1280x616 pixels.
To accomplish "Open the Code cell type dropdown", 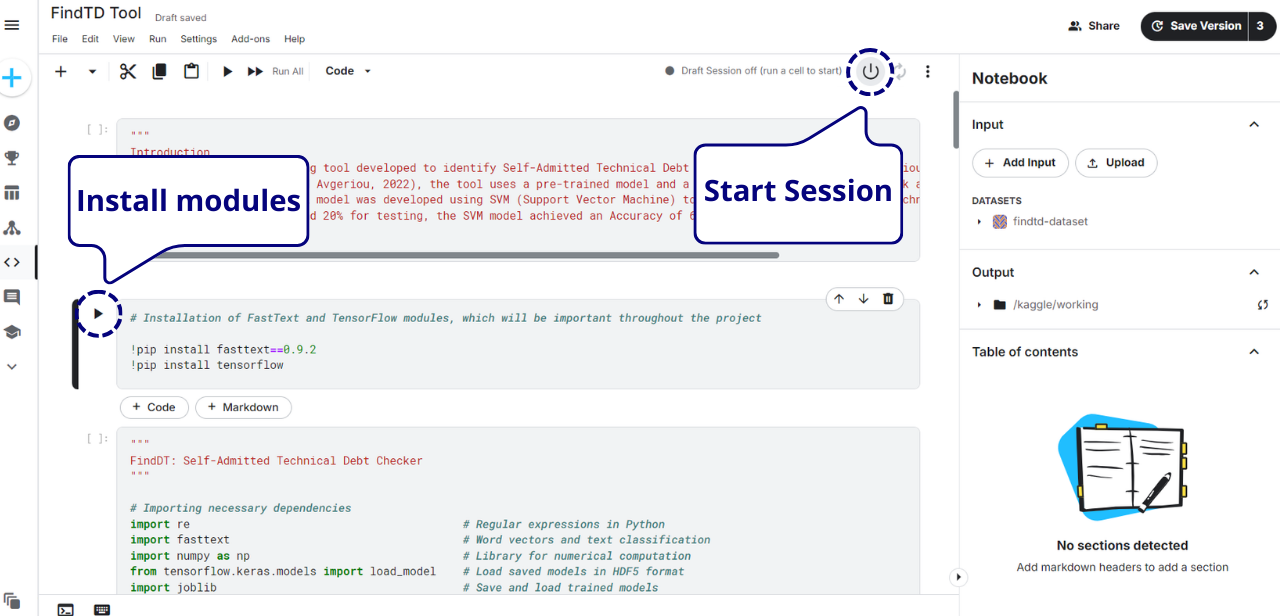I will [x=348, y=71].
